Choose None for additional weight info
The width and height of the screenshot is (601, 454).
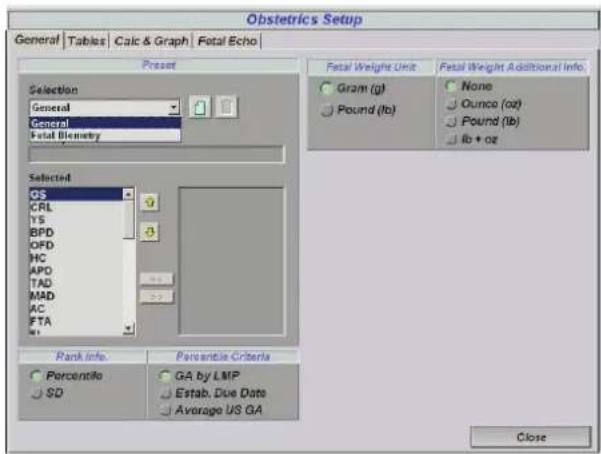(452, 86)
